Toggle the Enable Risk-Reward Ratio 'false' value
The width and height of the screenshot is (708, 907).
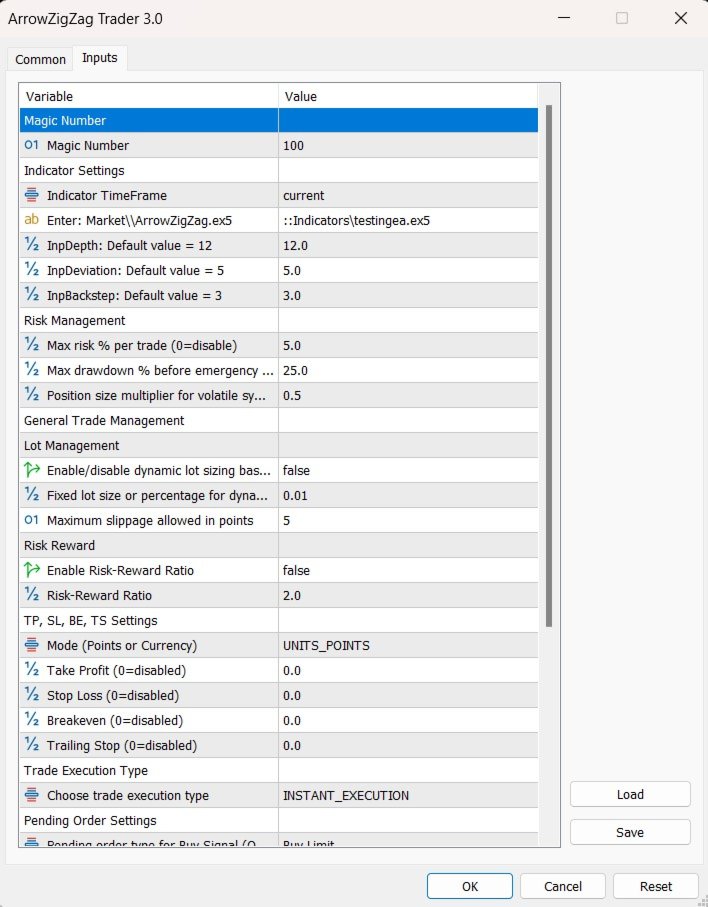[x=408, y=570]
